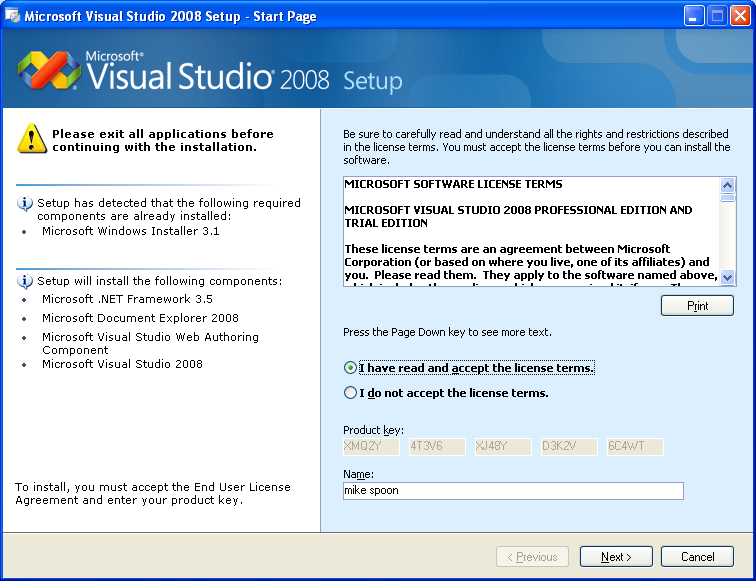
Task: Click 'Microsoft Visual Studio Web Authoring Component'
Action: point(150,343)
